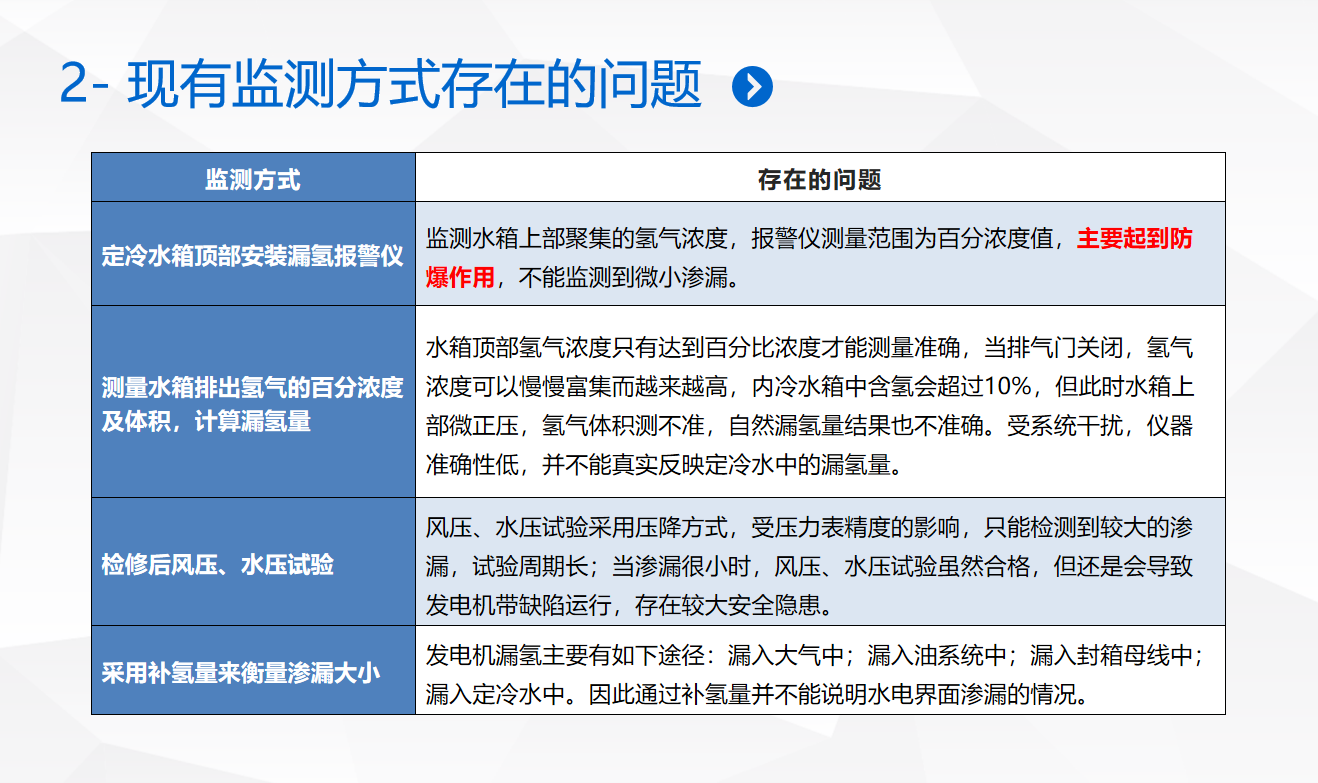The height and width of the screenshot is (783, 1318).
Task: Select the 检修后风压、水压试验 row label
Action: pyautogui.click(x=218, y=565)
